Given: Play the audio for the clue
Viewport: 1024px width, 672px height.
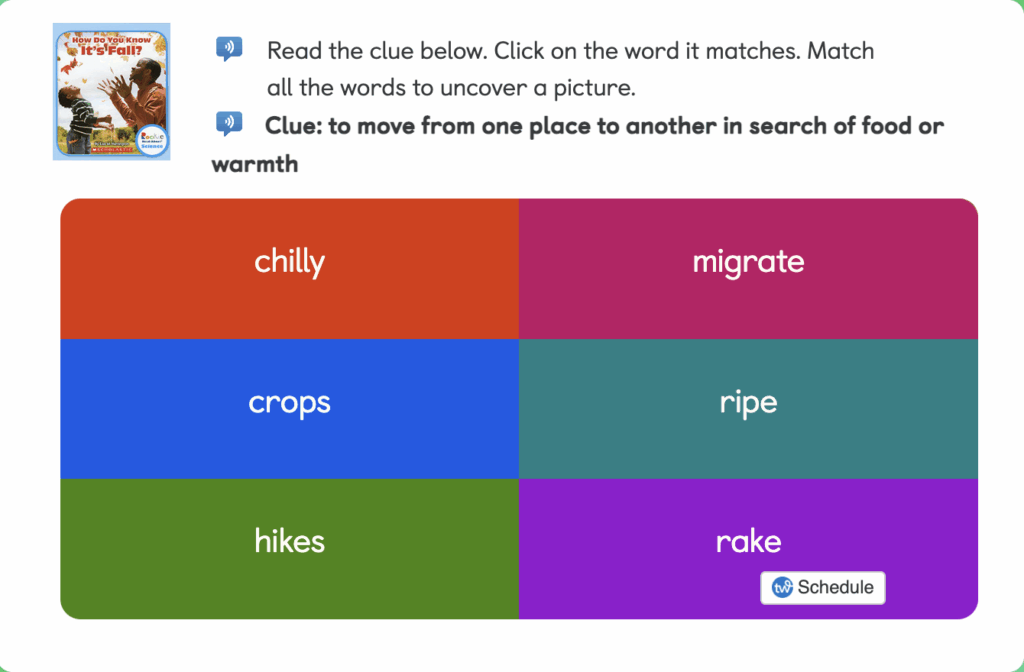Looking at the screenshot, I should point(230,124).
